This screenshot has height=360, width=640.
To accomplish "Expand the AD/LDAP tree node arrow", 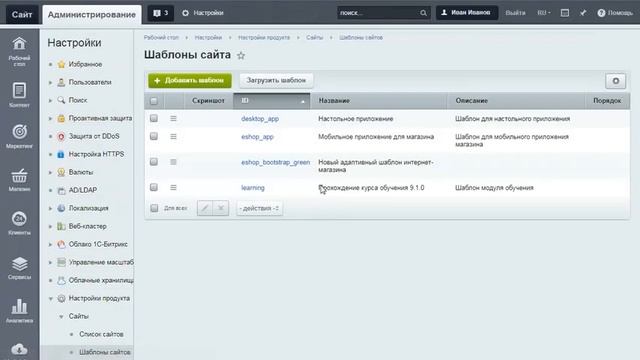I will 50,190.
